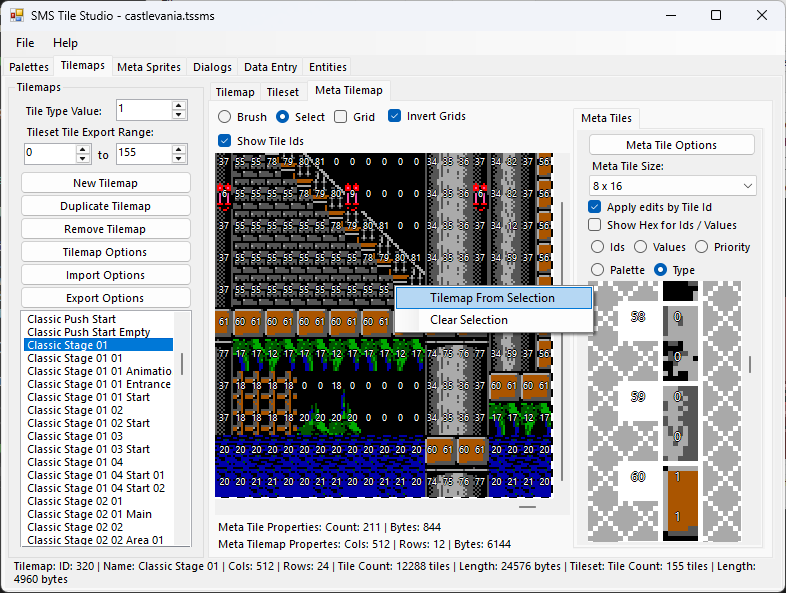Click the meta tiles panel scrollbar
Image resolution: width=786 pixels, height=593 pixels.
pos(750,364)
